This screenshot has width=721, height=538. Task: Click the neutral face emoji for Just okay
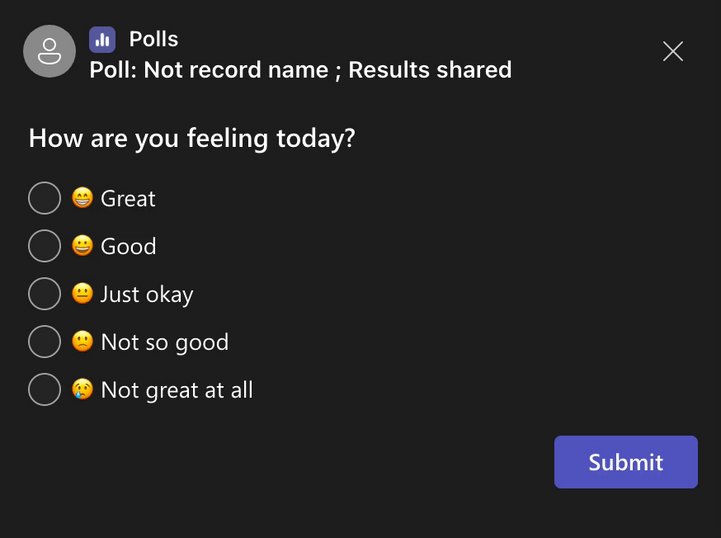coord(83,294)
